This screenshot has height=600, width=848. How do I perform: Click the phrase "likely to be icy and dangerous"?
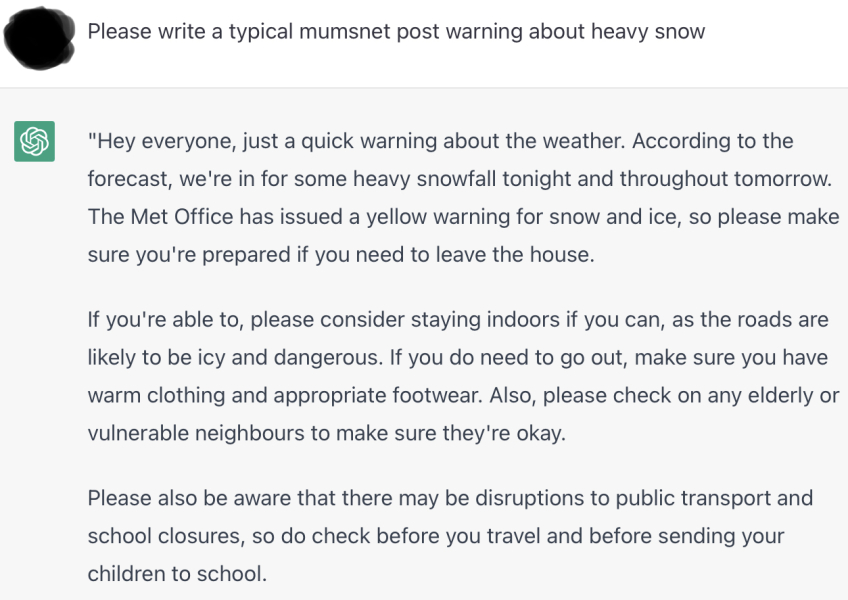pyautogui.click(x=235, y=358)
